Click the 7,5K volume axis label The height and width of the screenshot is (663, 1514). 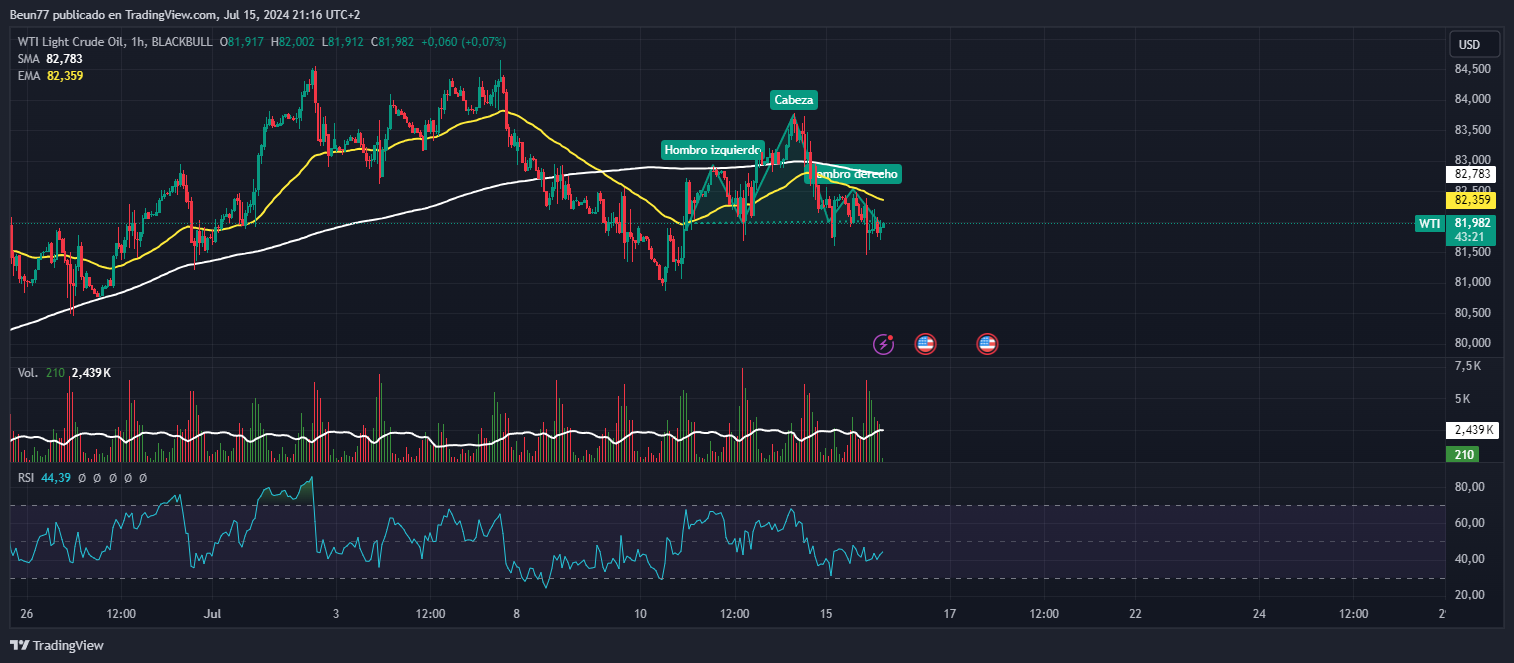click(x=1467, y=366)
